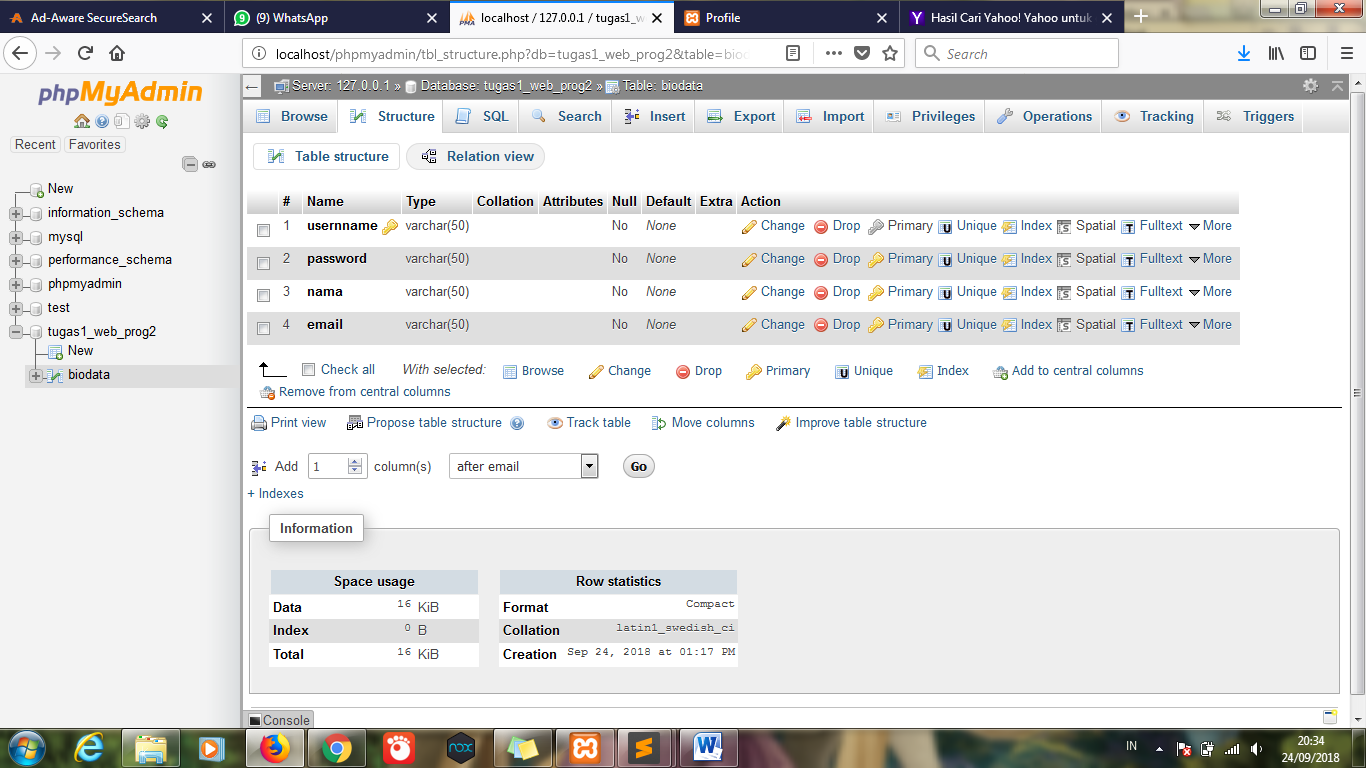This screenshot has height=768, width=1366.
Task: Expand the biodata table node
Action: pyautogui.click(x=36, y=376)
